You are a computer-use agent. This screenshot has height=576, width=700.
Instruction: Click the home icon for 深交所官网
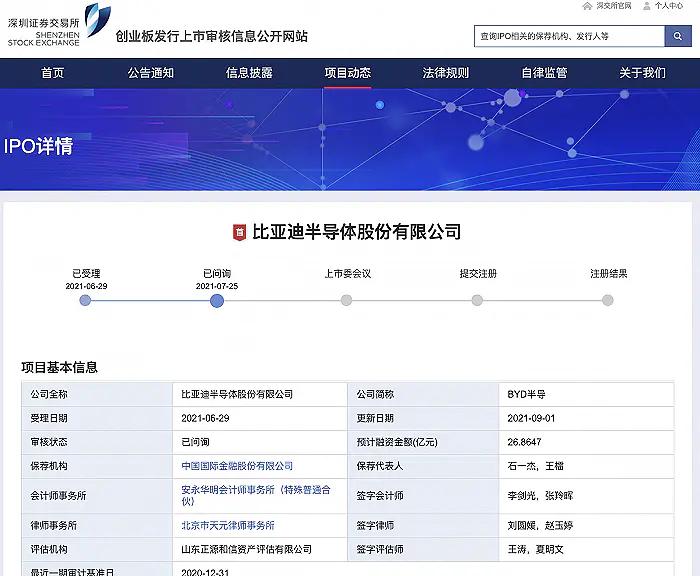click(588, 6)
